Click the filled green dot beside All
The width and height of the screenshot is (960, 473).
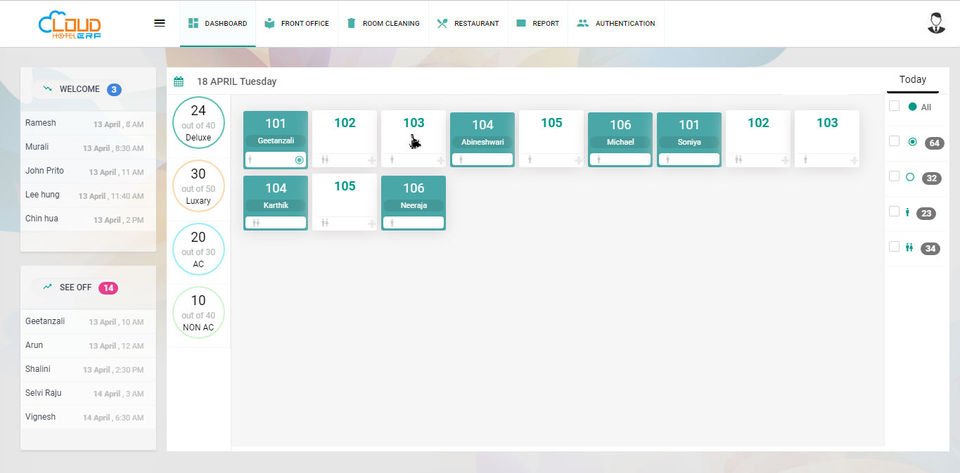912,106
